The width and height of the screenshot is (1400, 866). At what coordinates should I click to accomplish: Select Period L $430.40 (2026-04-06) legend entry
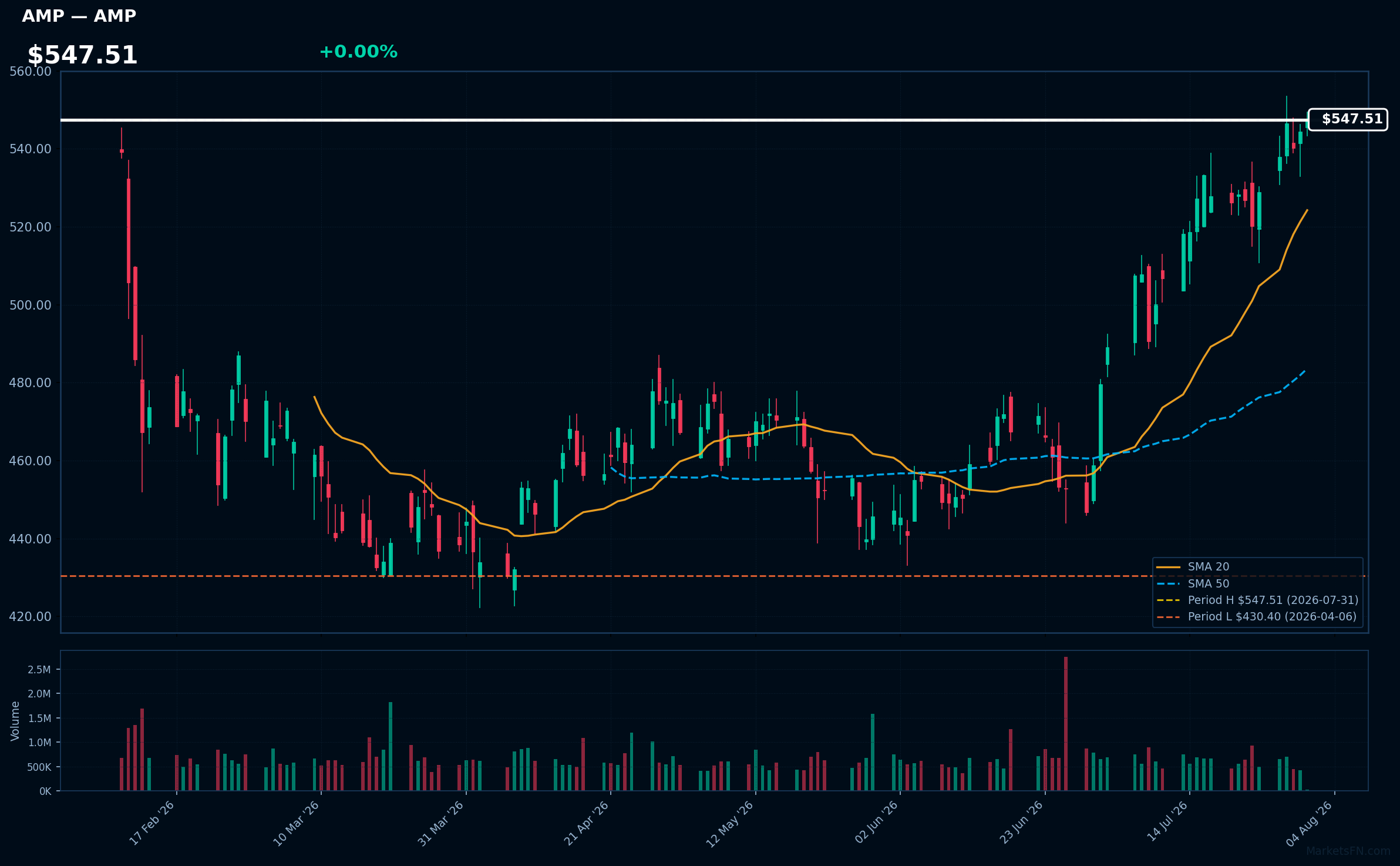(x=1257, y=616)
